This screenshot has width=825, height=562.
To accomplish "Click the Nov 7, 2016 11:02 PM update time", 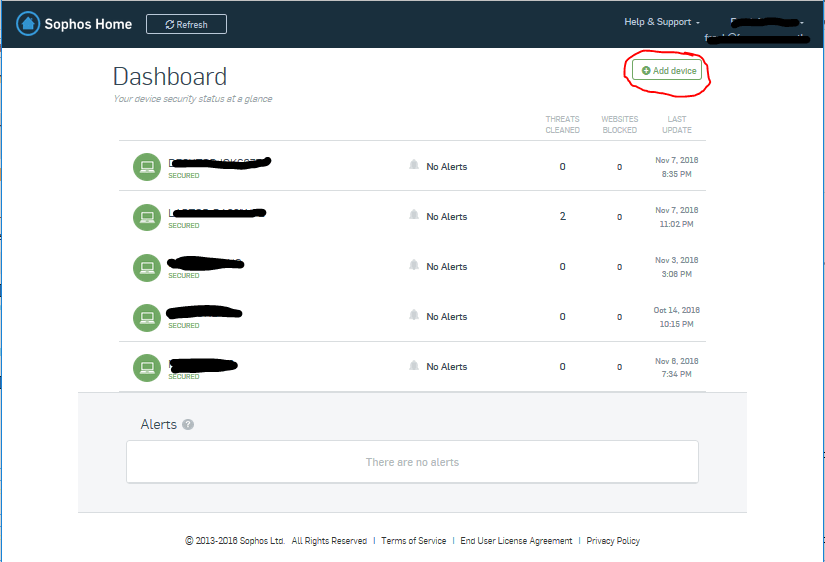I will (677, 217).
